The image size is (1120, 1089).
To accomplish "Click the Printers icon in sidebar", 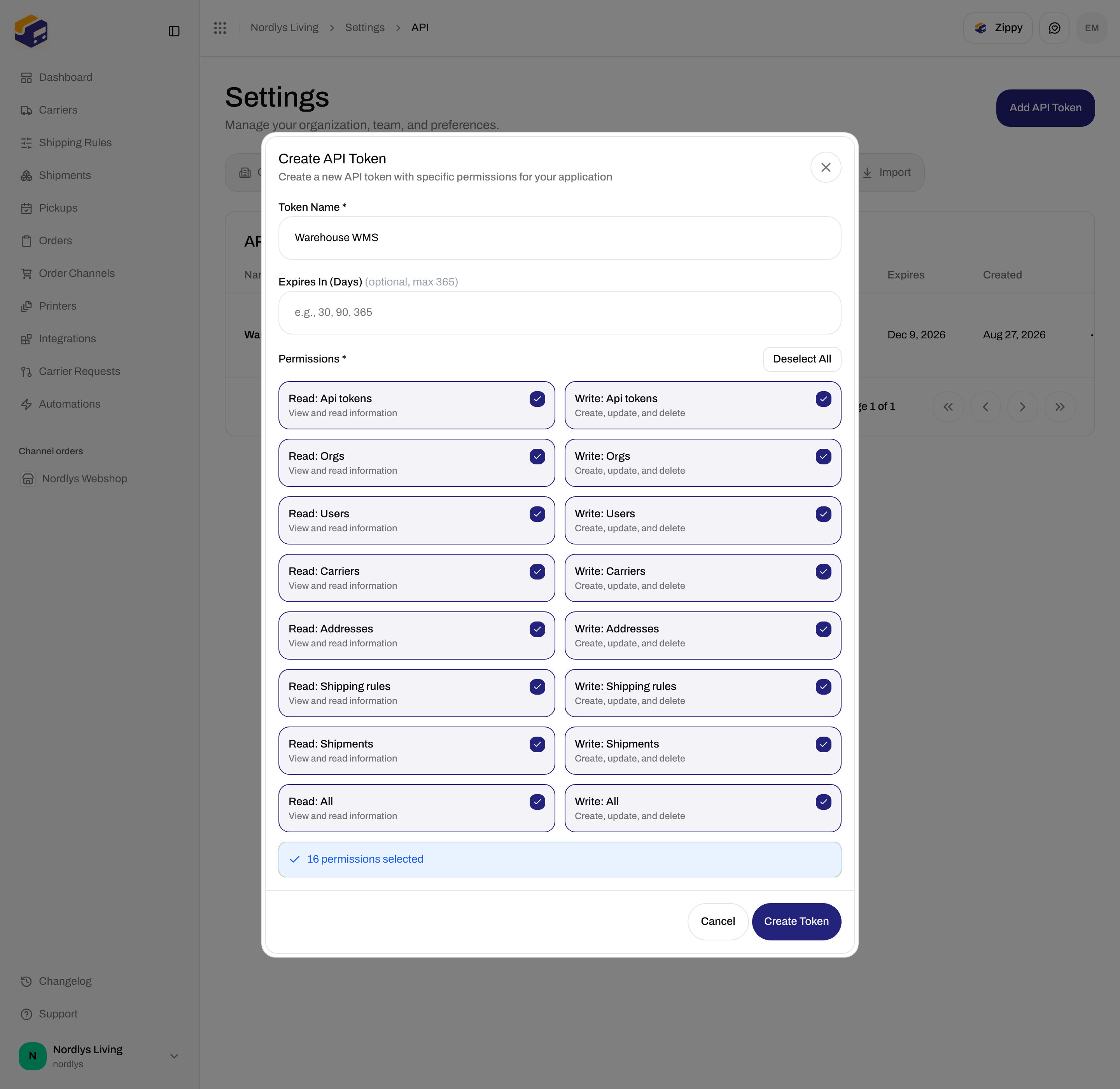I will point(26,306).
